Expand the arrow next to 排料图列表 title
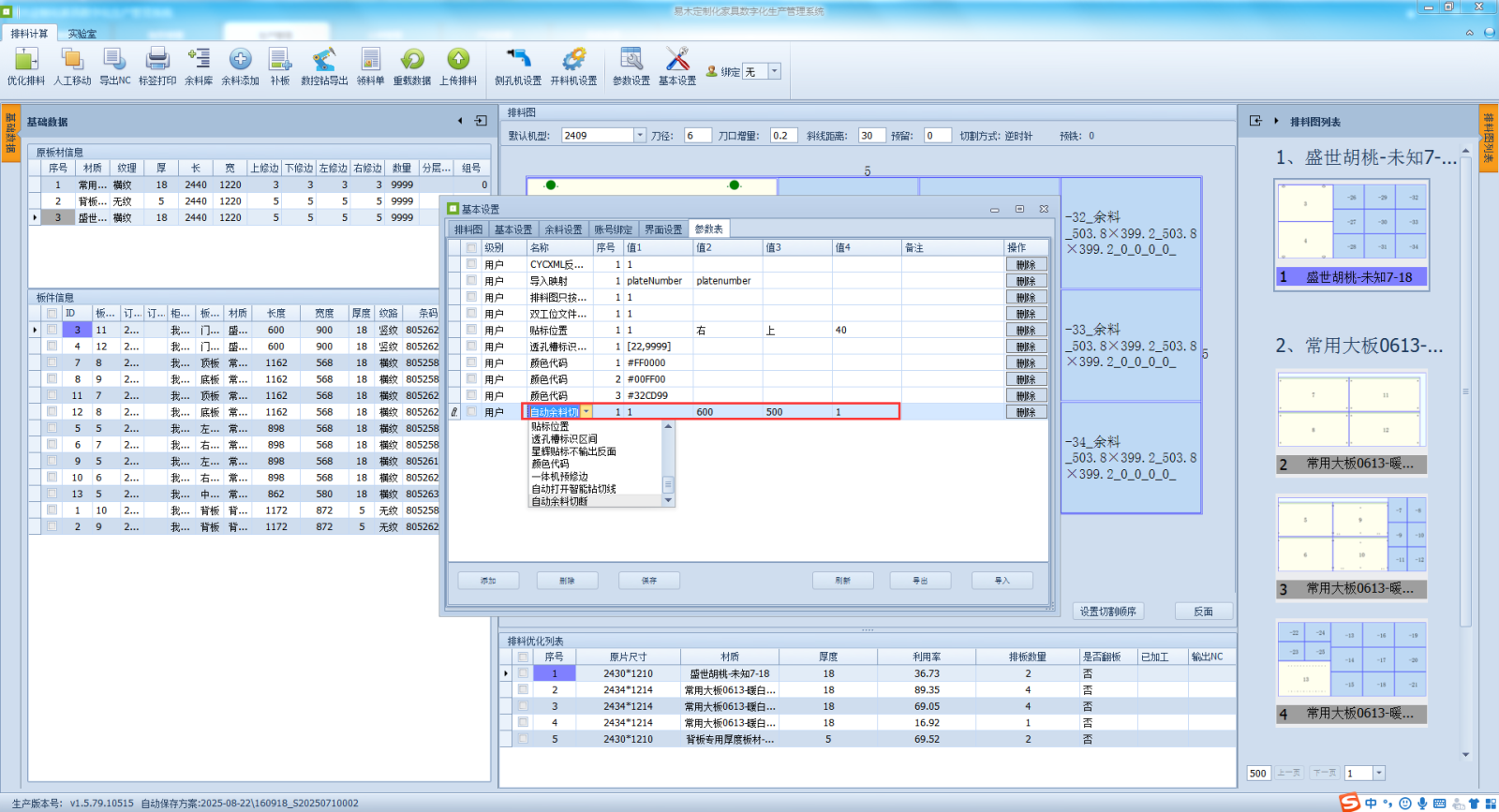This screenshot has width=1499, height=812. [x=1276, y=121]
